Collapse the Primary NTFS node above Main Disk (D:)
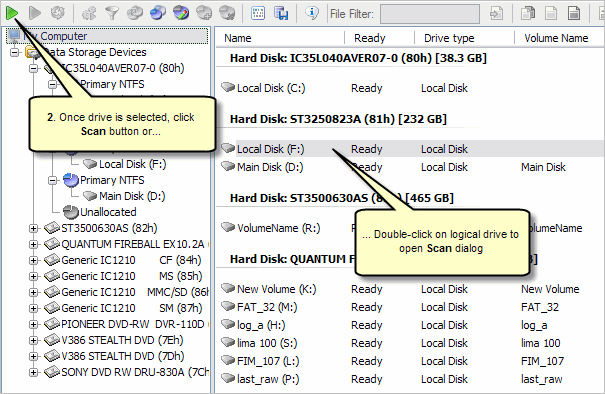This screenshot has height=394, width=605. pos(52,180)
